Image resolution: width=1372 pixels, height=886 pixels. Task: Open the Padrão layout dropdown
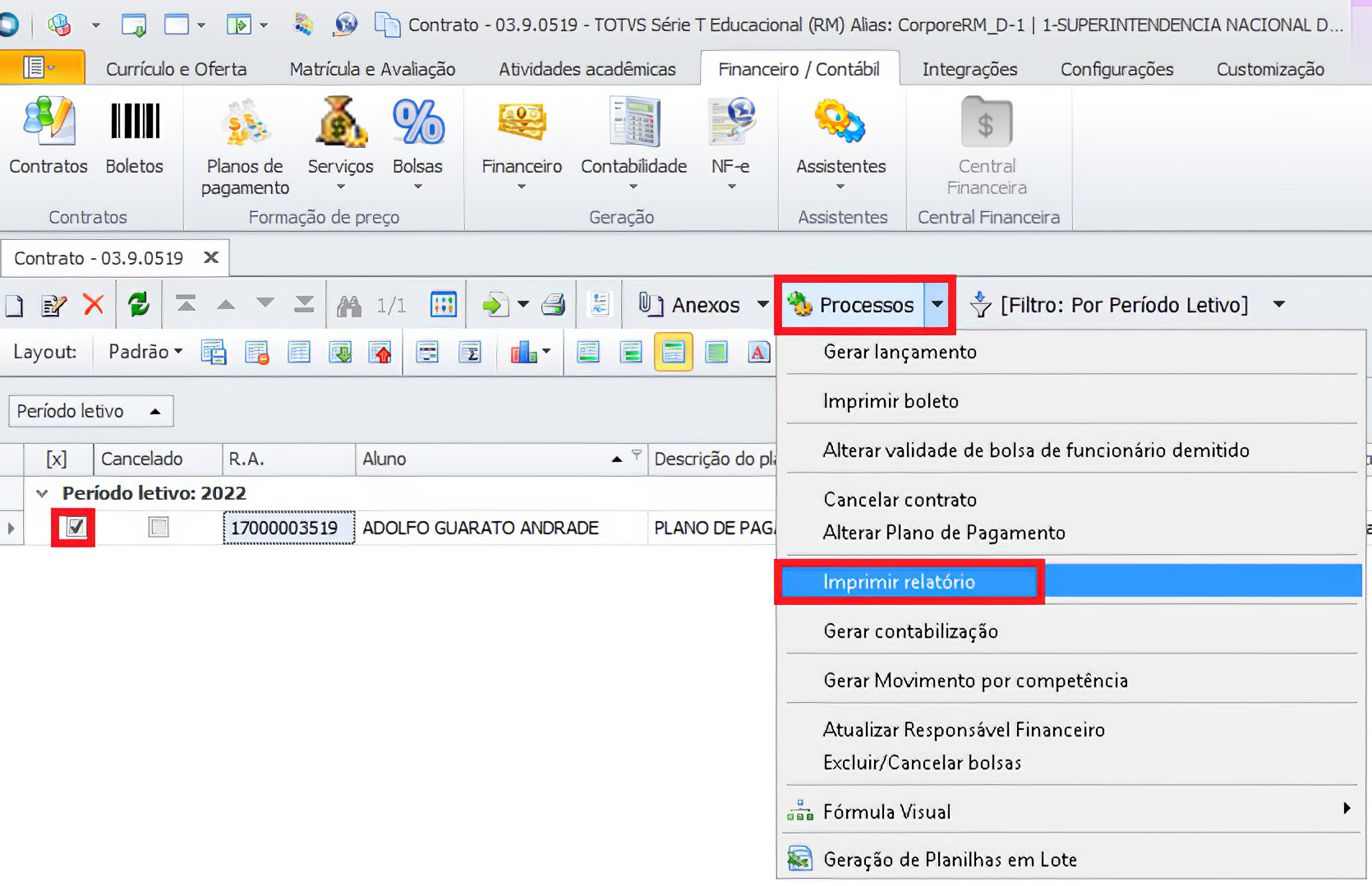tap(145, 352)
